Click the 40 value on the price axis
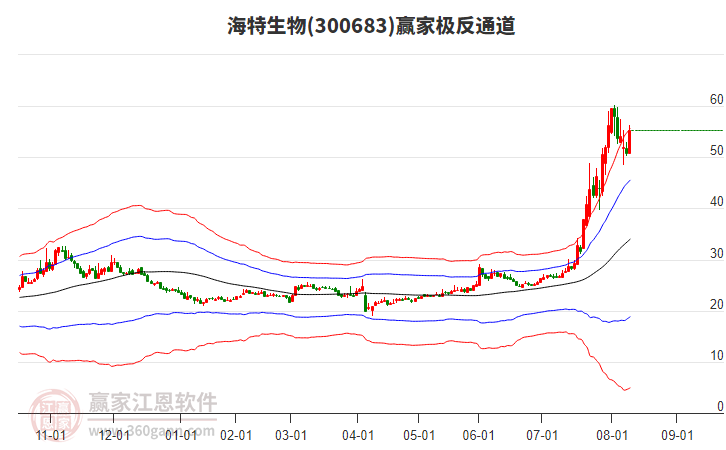This screenshot has width=726, height=450. coord(717,202)
